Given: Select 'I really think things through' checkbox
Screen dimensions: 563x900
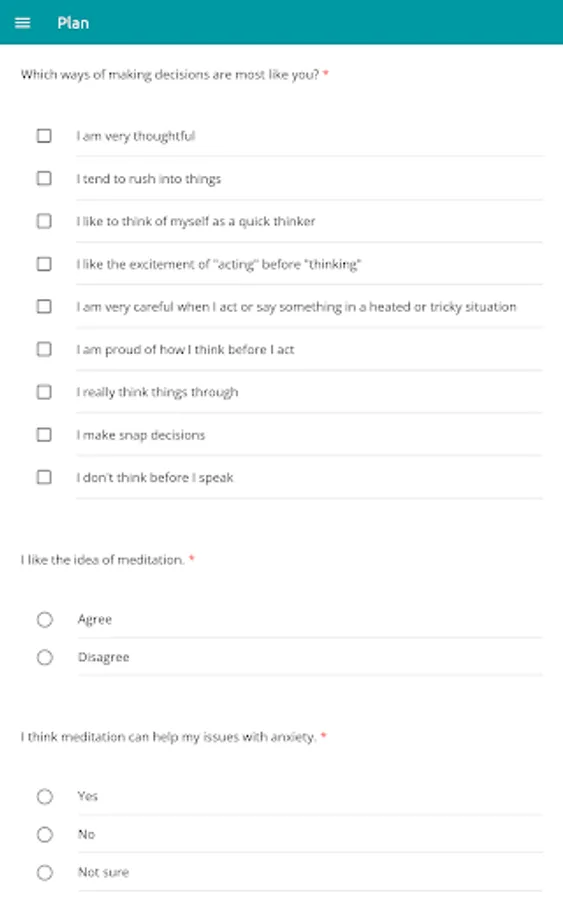Looking at the screenshot, I should (x=44, y=392).
